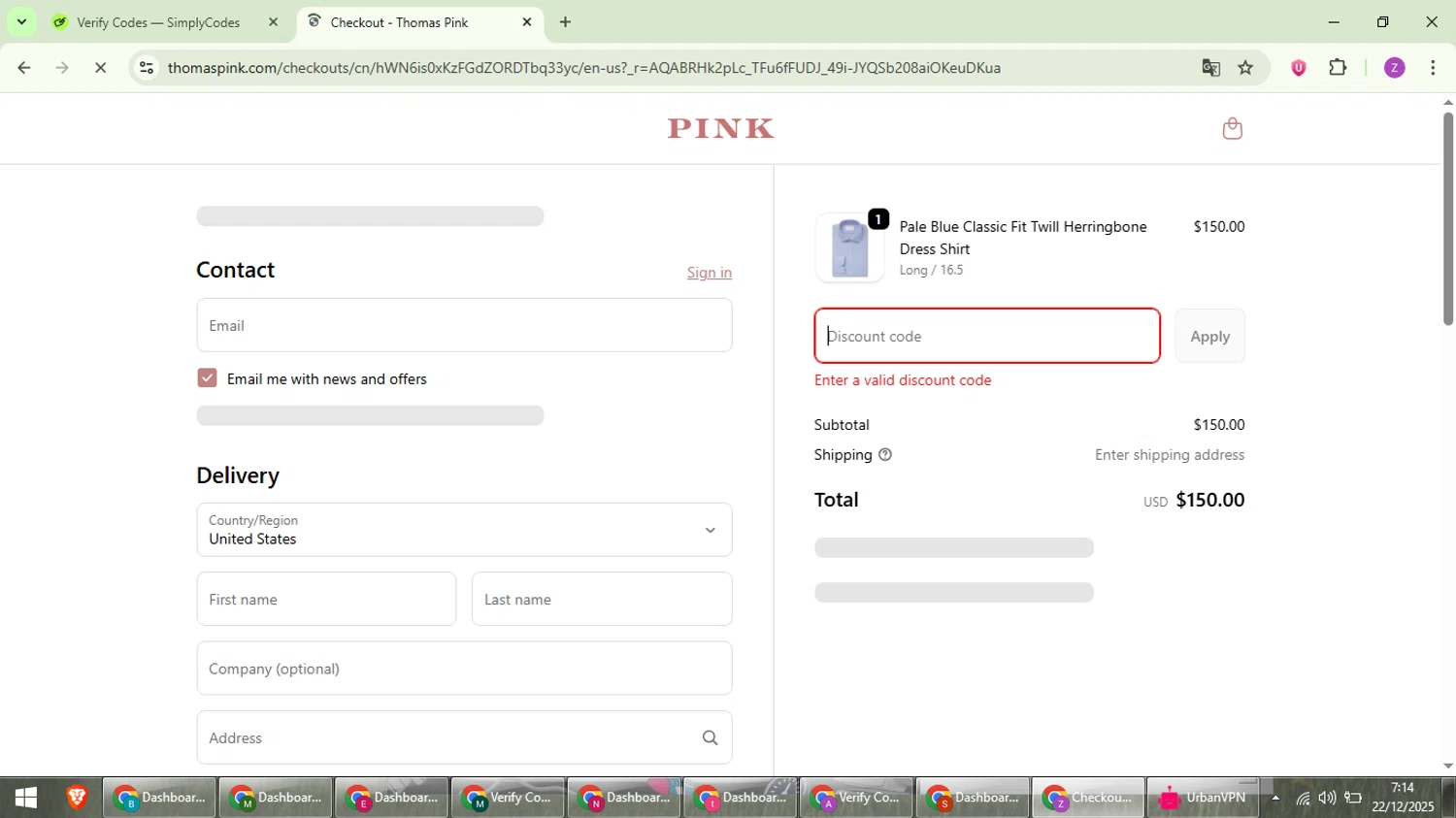Click the Enter a valid discount code message
This screenshot has width=1456, height=818.
tap(903, 380)
